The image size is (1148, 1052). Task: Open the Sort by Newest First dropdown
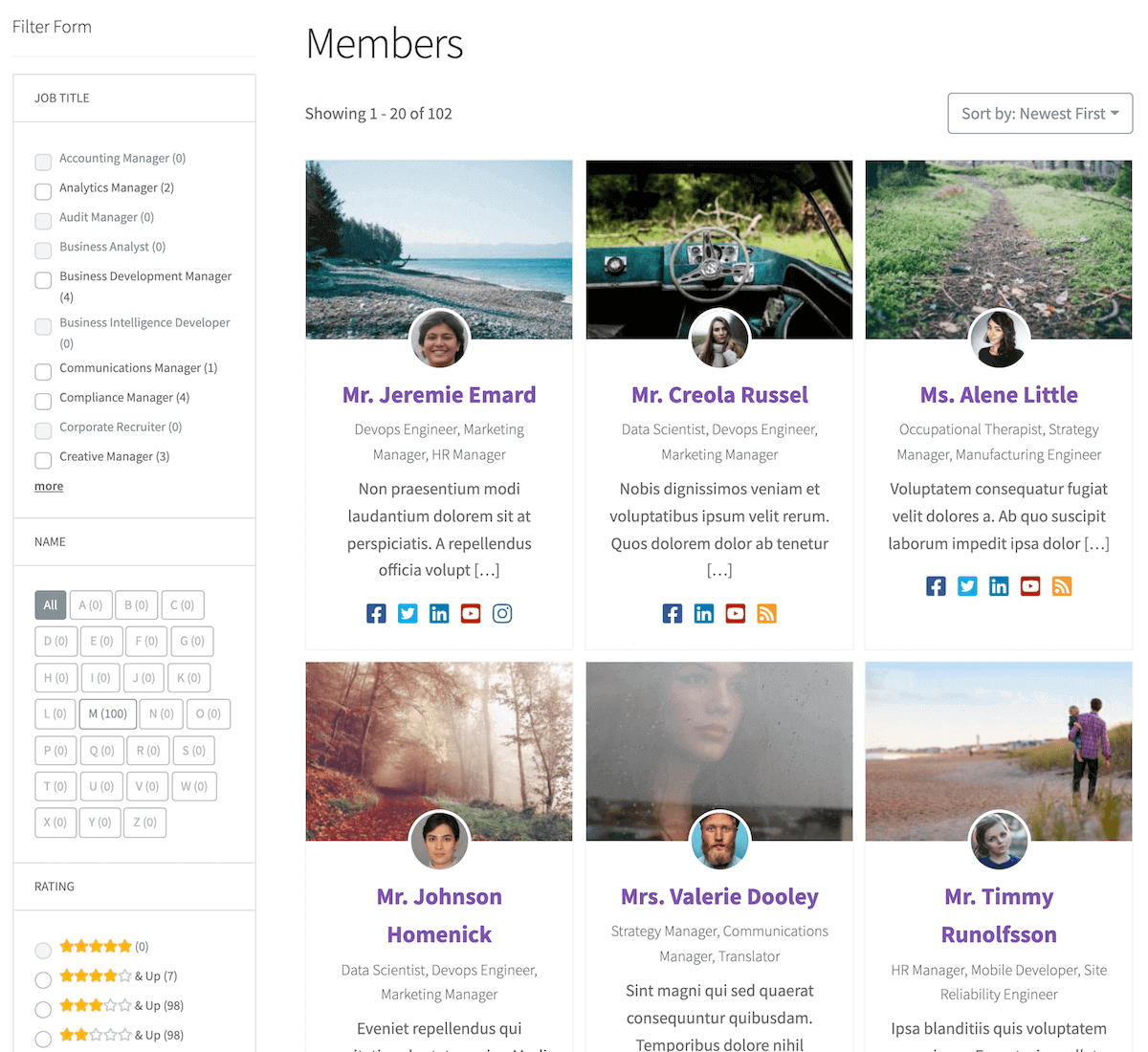[1040, 114]
